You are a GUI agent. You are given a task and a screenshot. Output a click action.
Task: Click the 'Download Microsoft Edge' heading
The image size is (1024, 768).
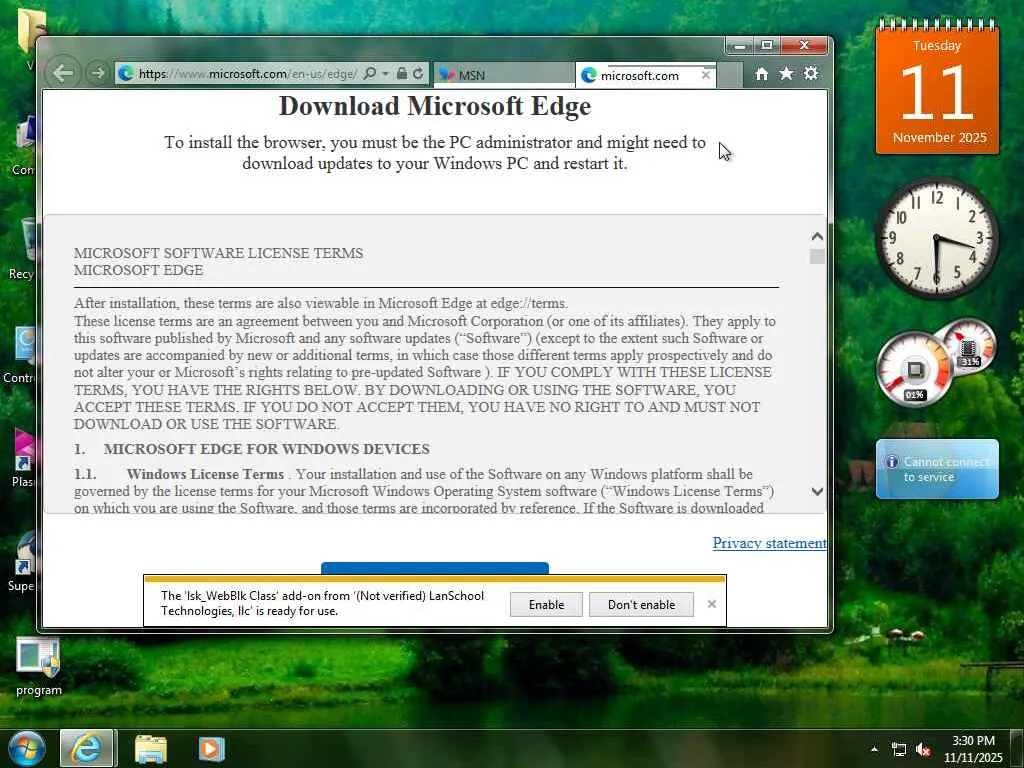(x=435, y=106)
